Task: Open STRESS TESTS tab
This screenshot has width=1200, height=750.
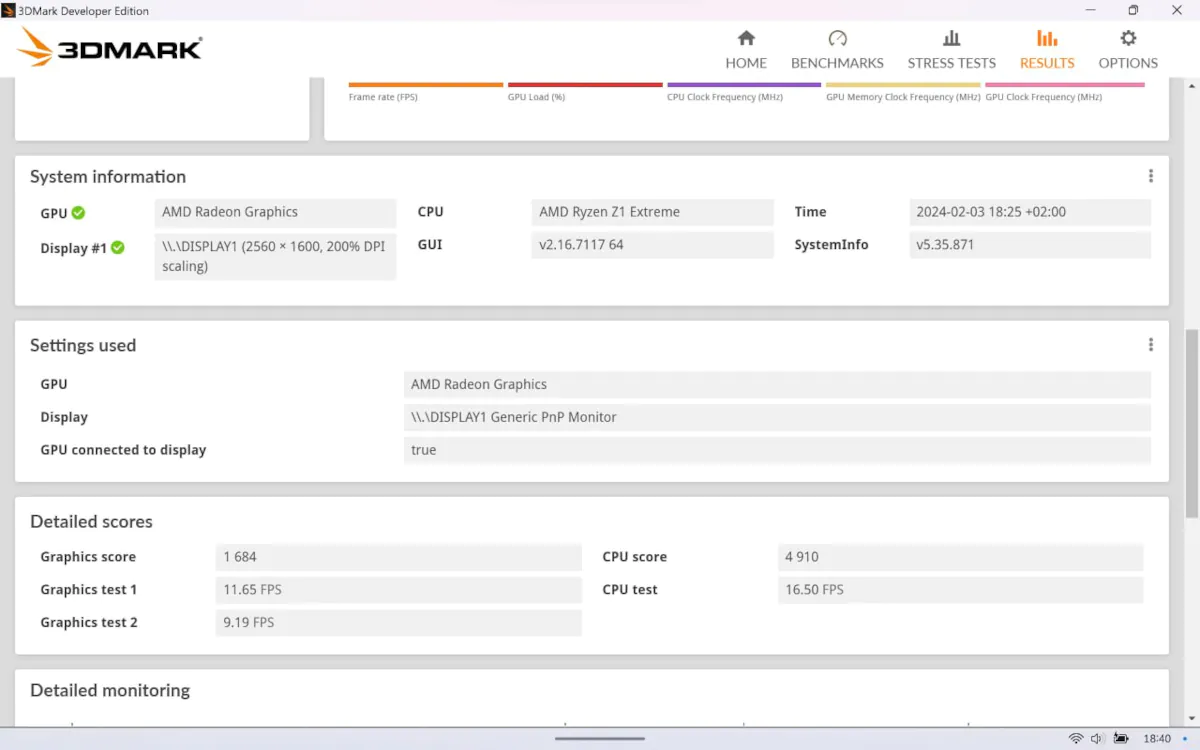Action: (951, 49)
